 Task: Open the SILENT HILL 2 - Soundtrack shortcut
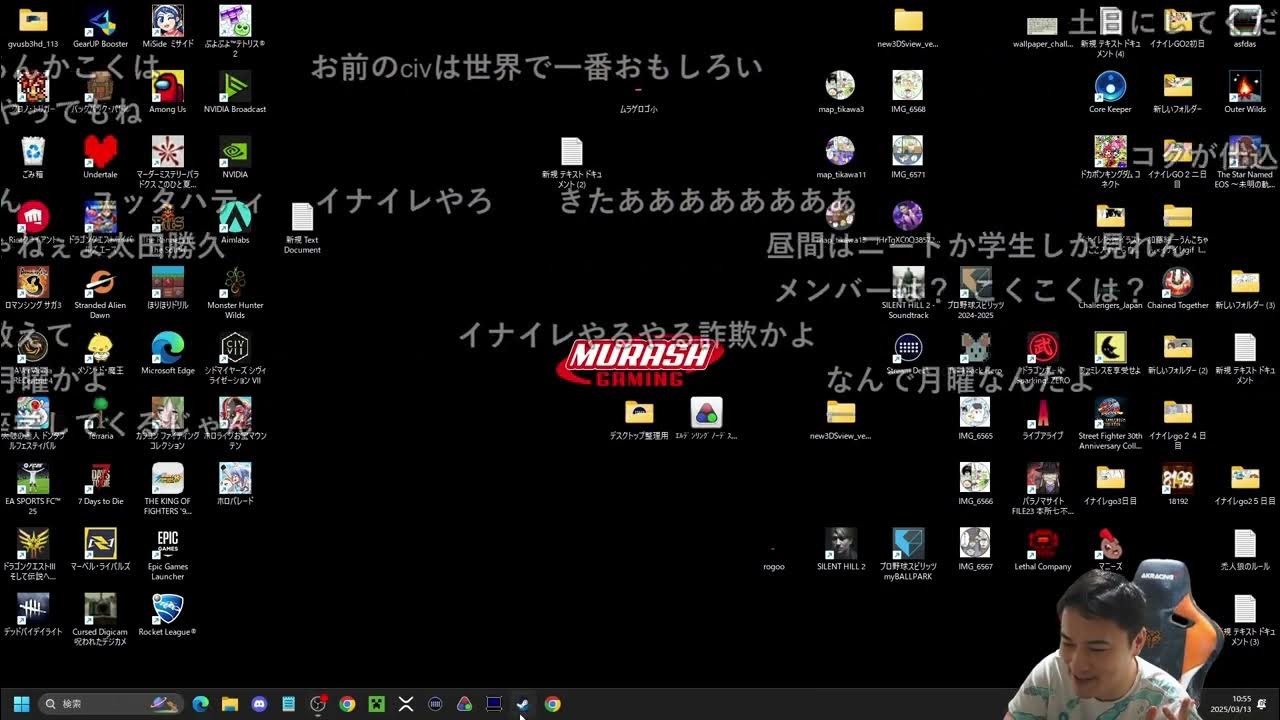908,283
